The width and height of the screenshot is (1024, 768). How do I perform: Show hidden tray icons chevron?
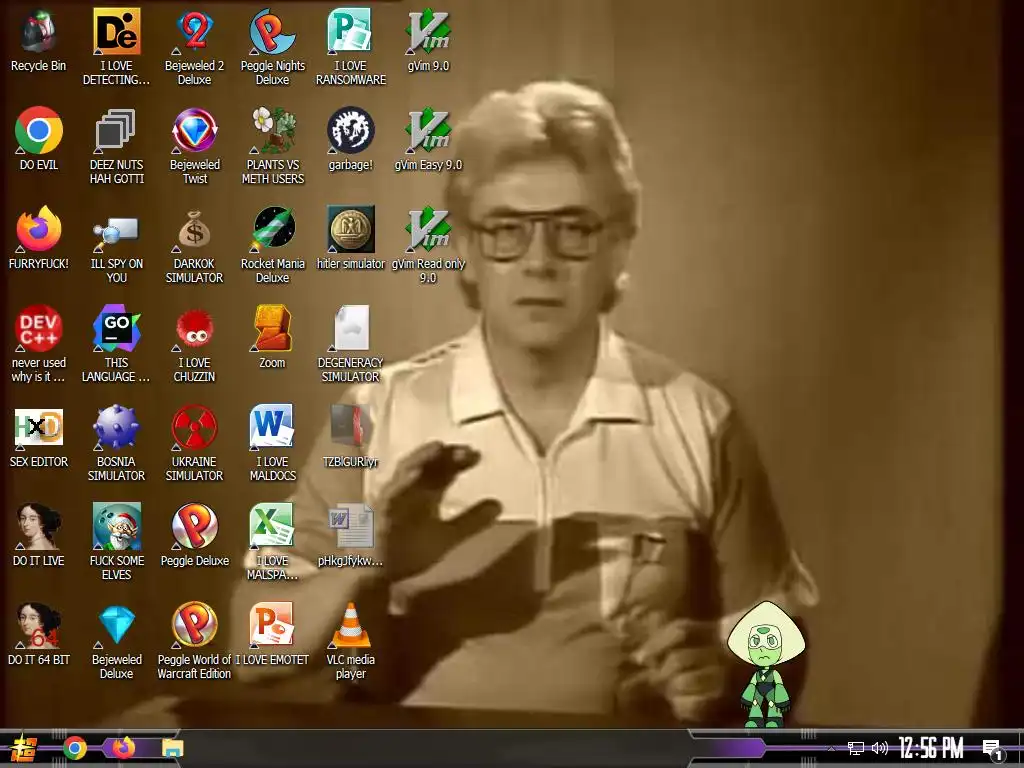pos(831,749)
